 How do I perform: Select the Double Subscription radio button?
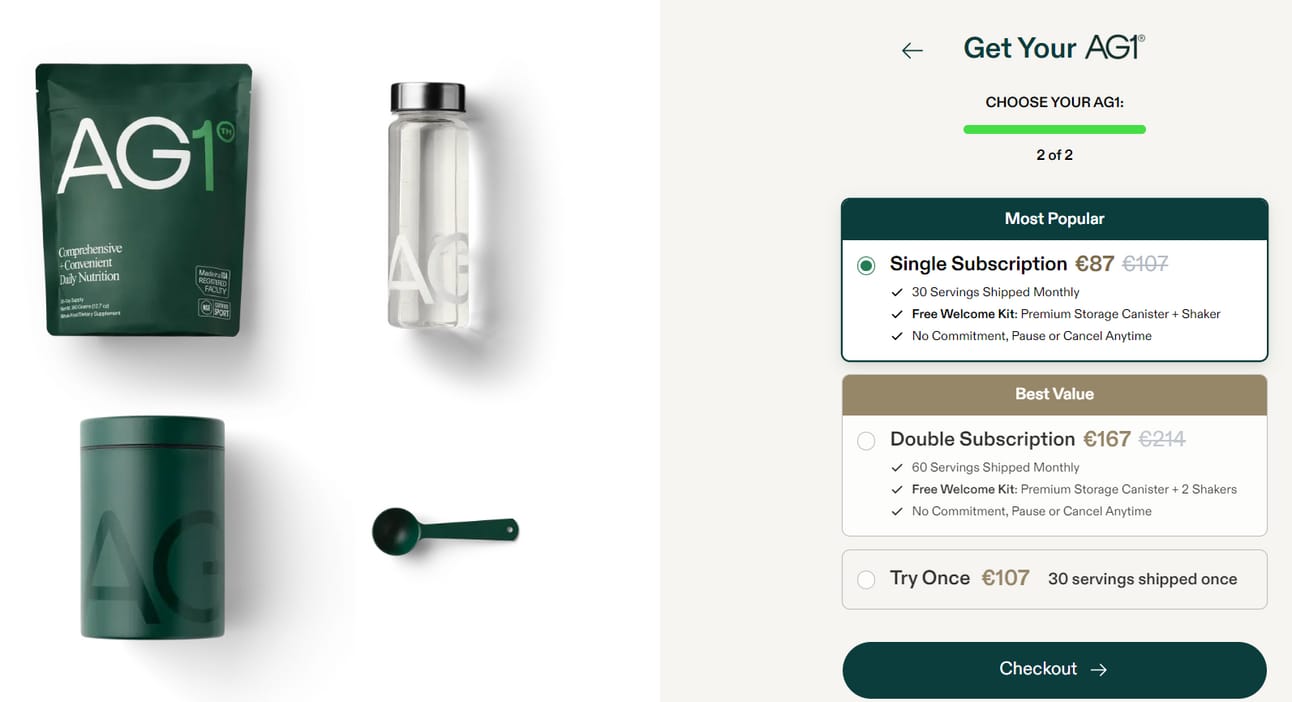[866, 440]
